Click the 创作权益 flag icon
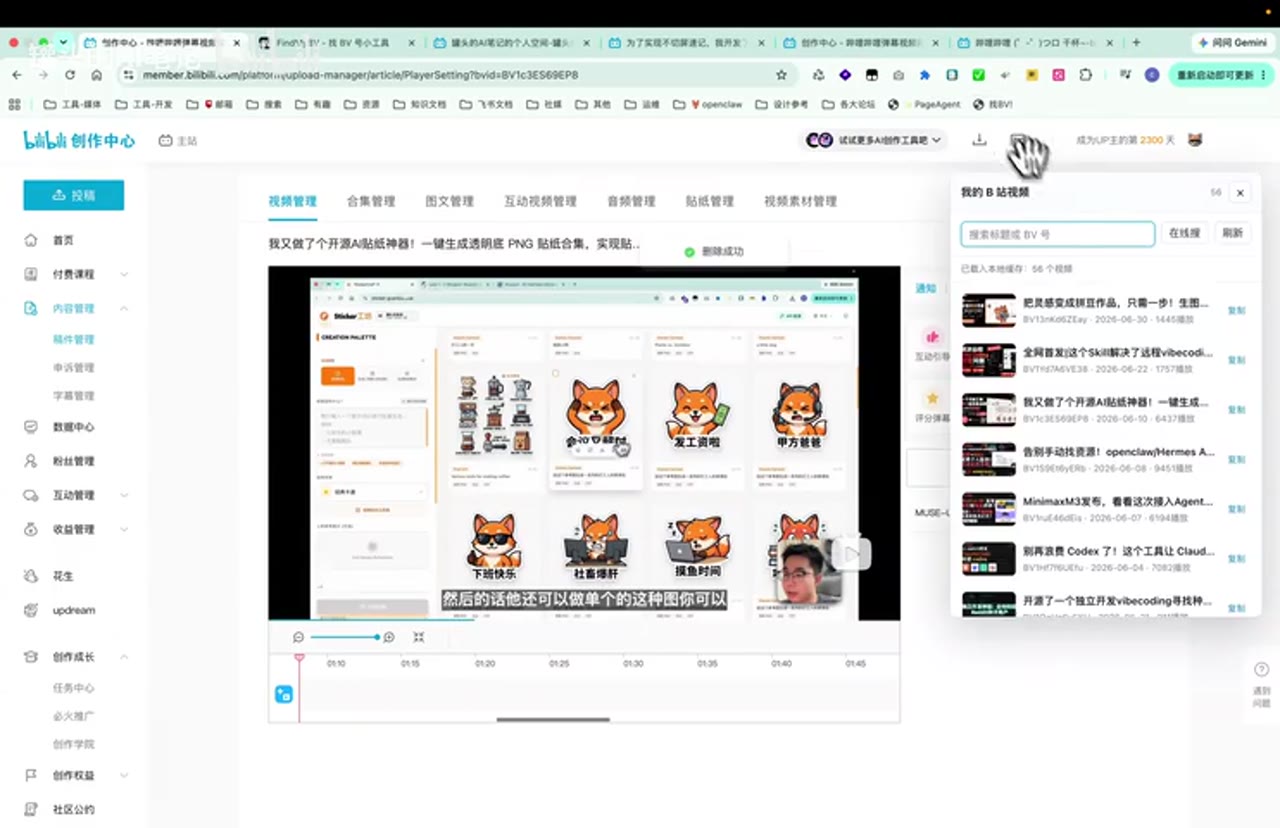Image resolution: width=1280 pixels, height=828 pixels. (x=31, y=775)
